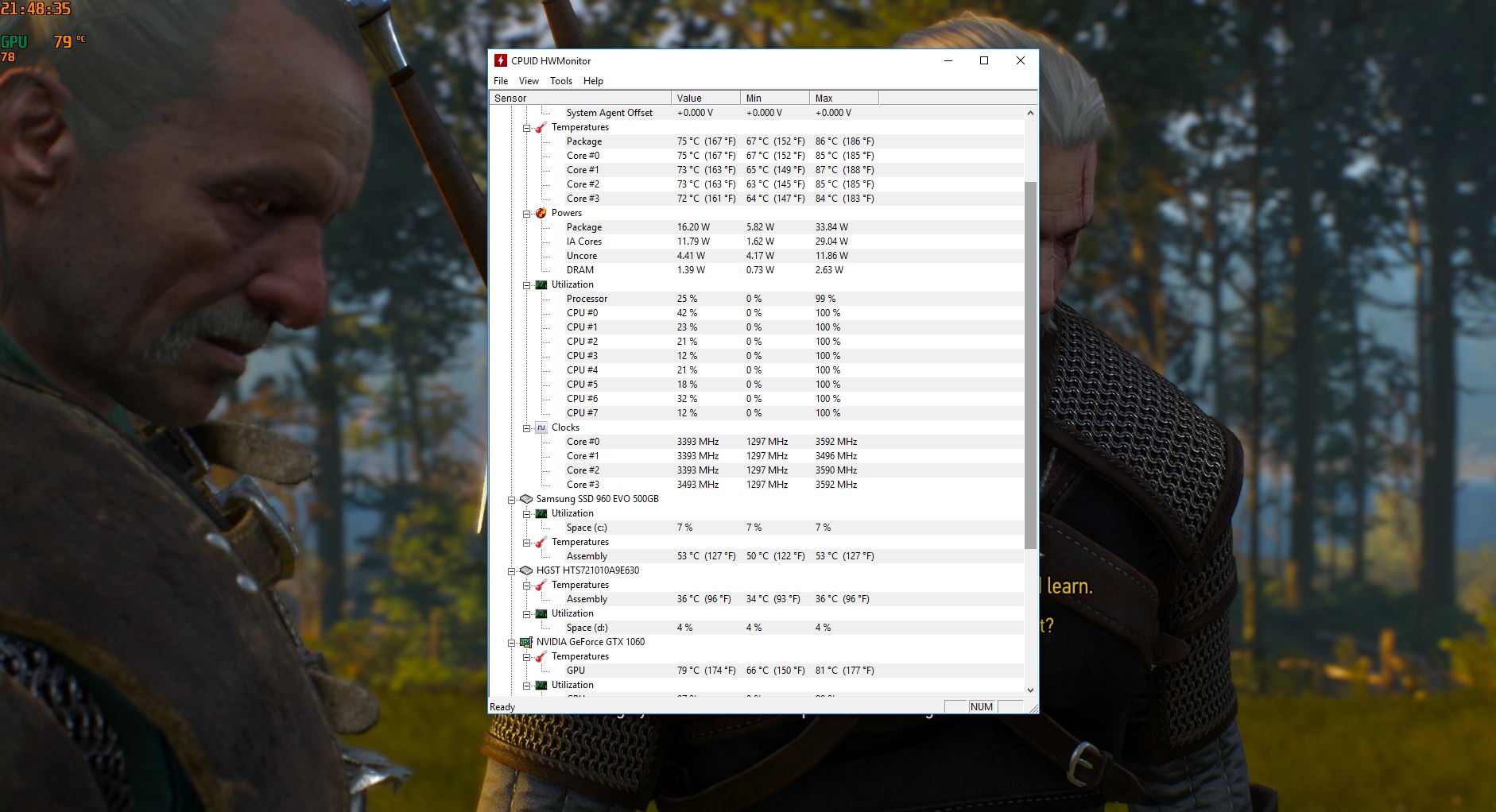
Task: Select the Samsung SSD 960 EVO 500GB label
Action: [x=598, y=499]
